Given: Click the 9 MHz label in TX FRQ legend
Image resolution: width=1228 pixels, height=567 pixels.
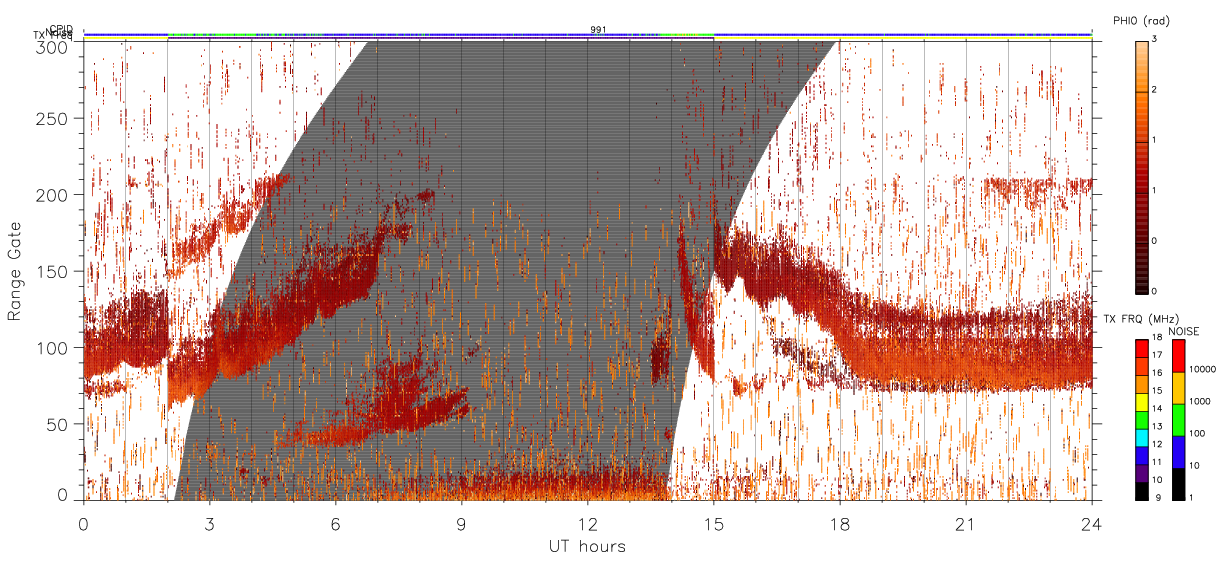Looking at the screenshot, I should point(1158,497).
